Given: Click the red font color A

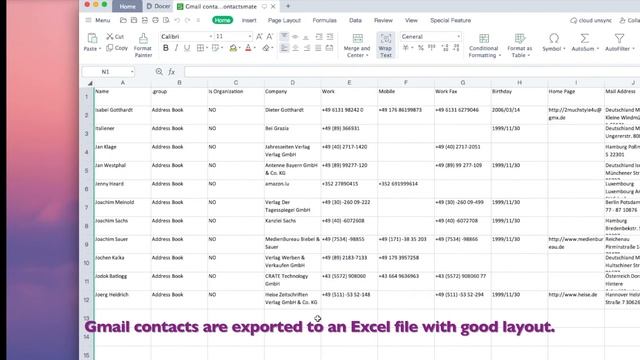Looking at the screenshot, I should pos(248,48).
